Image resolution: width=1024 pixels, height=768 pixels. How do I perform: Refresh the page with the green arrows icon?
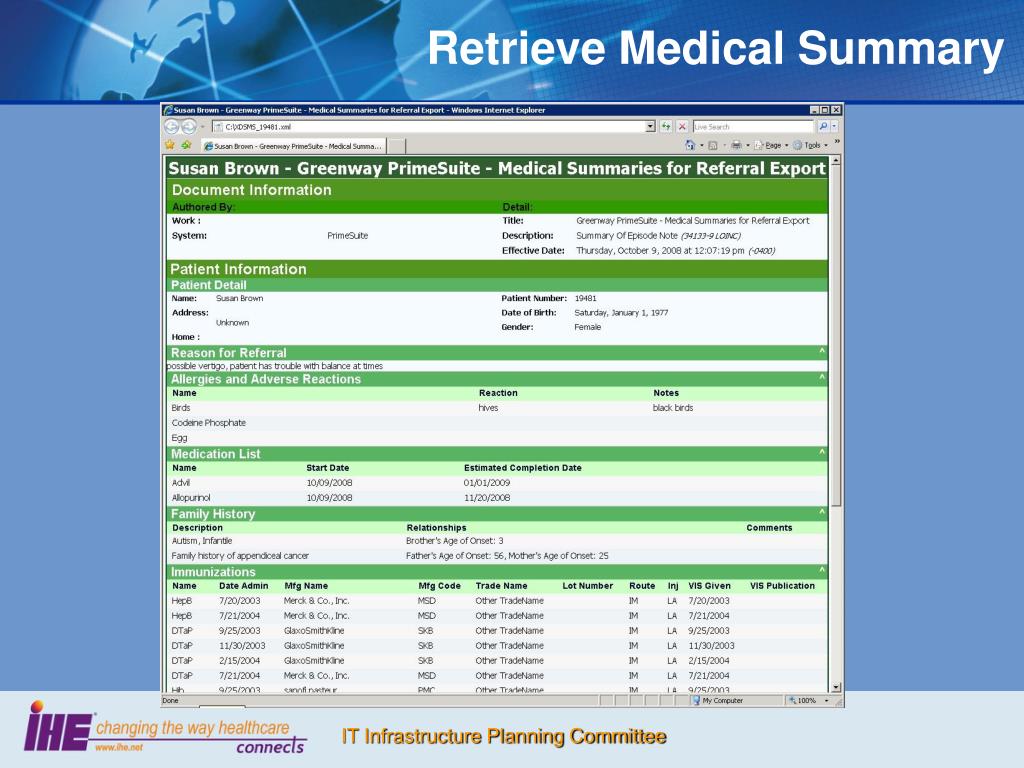tap(666, 127)
